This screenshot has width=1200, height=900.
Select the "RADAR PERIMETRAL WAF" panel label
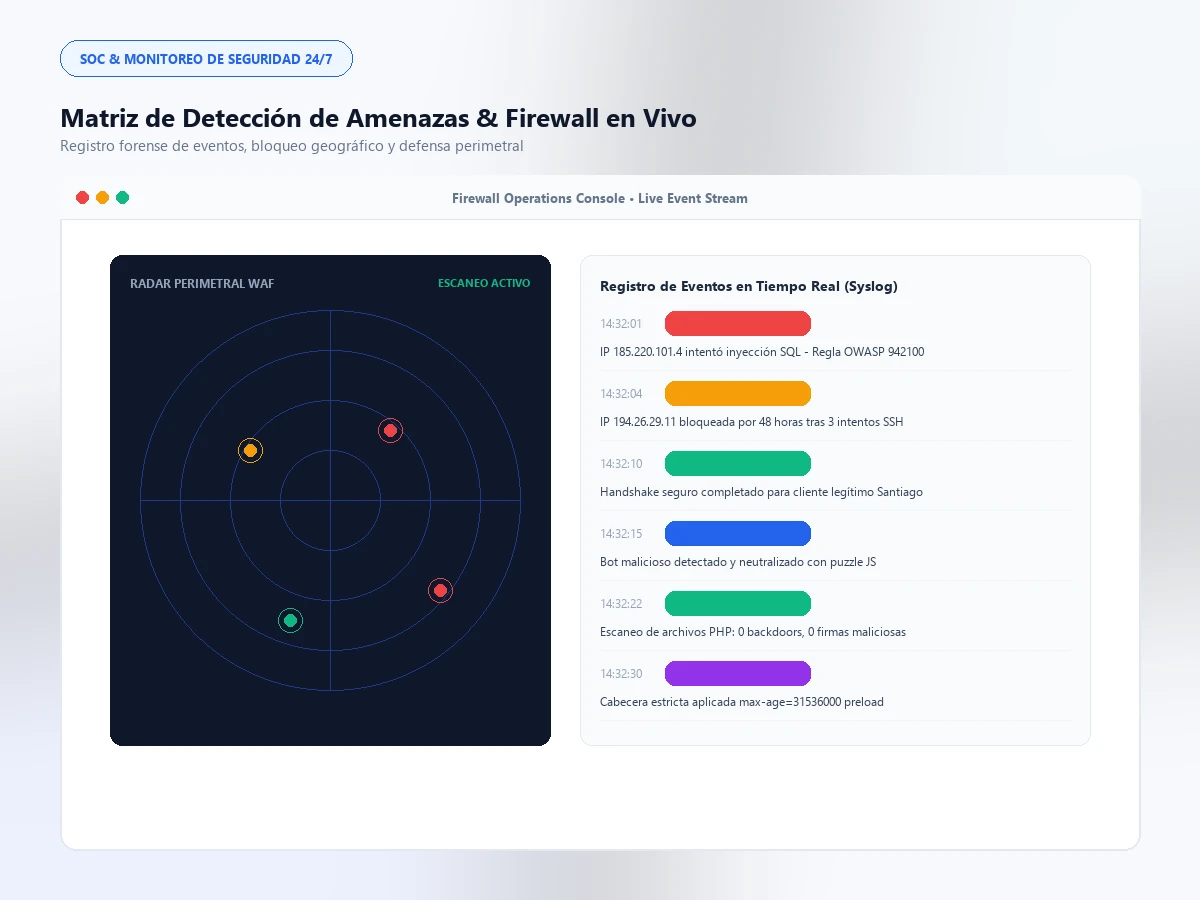(202, 284)
